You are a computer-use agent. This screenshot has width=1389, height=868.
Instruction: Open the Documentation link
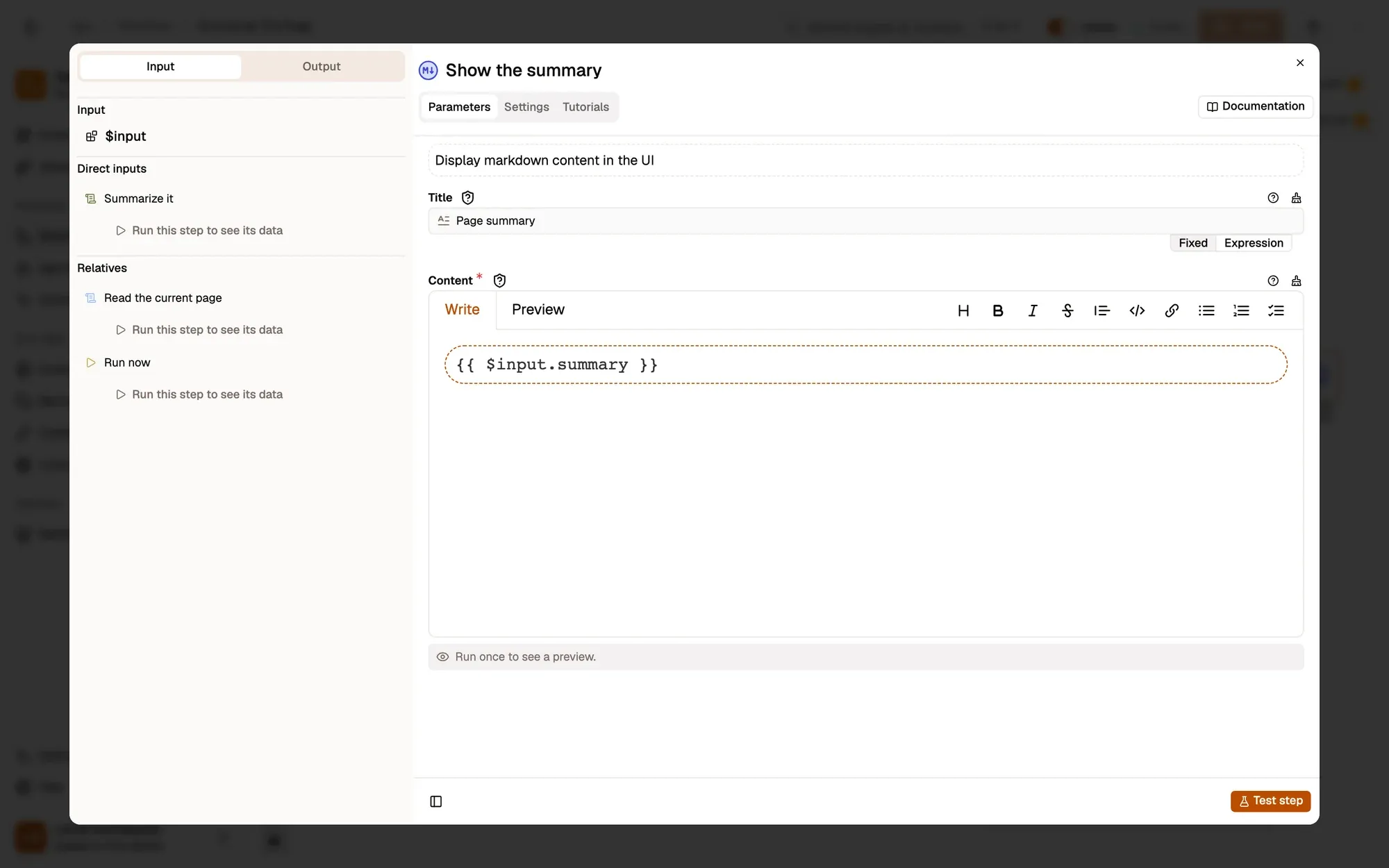click(x=1256, y=106)
